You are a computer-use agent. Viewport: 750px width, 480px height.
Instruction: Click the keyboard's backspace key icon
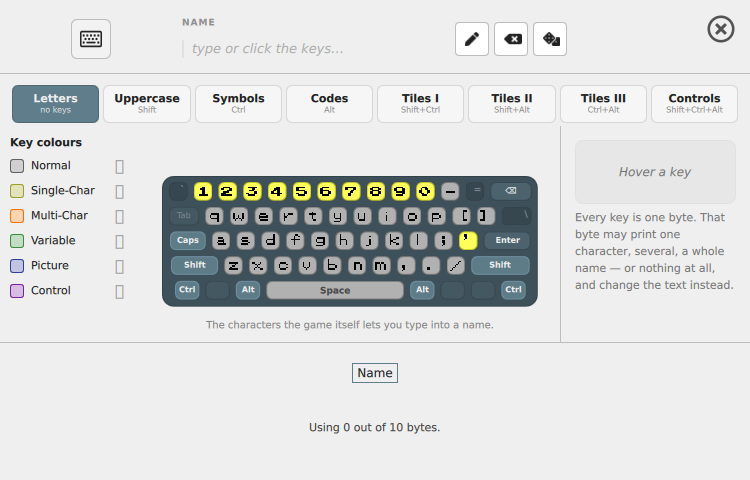point(511,191)
